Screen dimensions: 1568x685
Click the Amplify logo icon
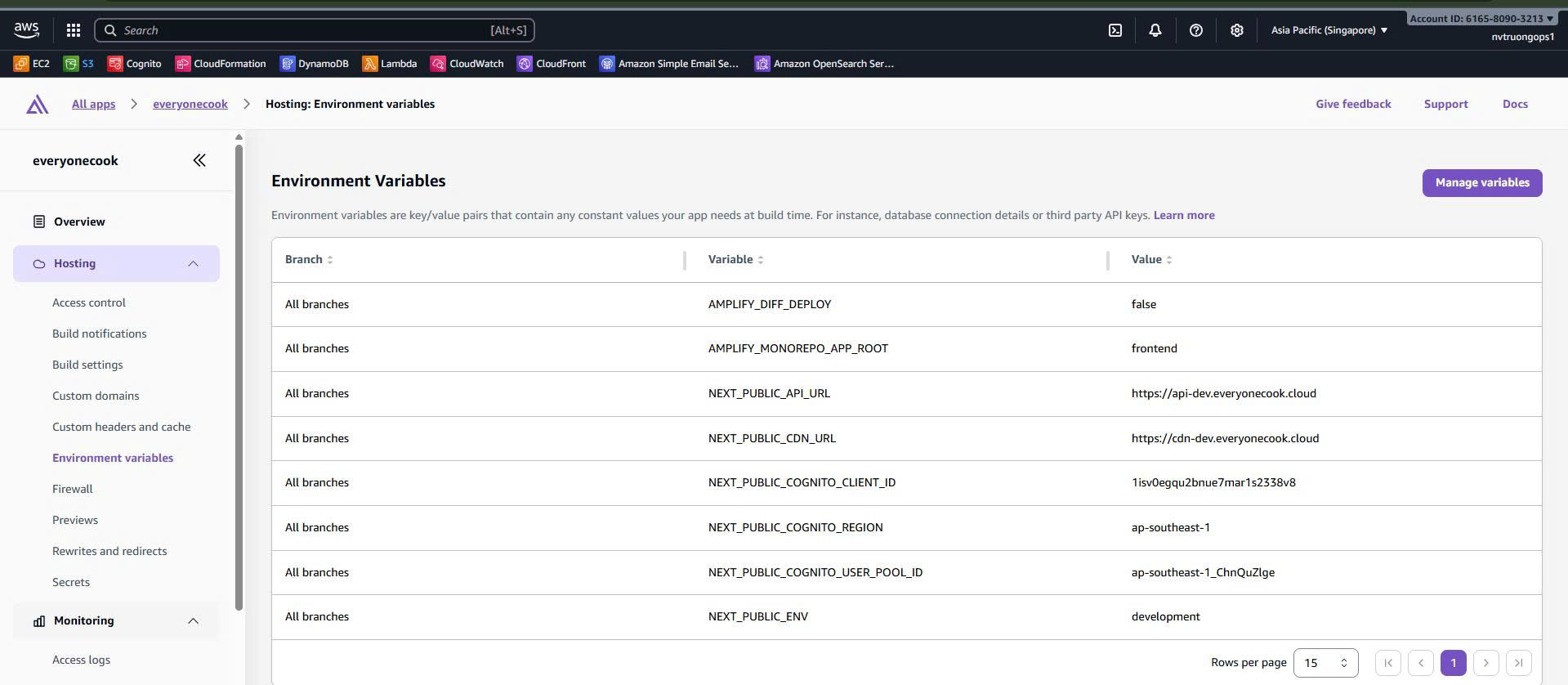point(38,104)
